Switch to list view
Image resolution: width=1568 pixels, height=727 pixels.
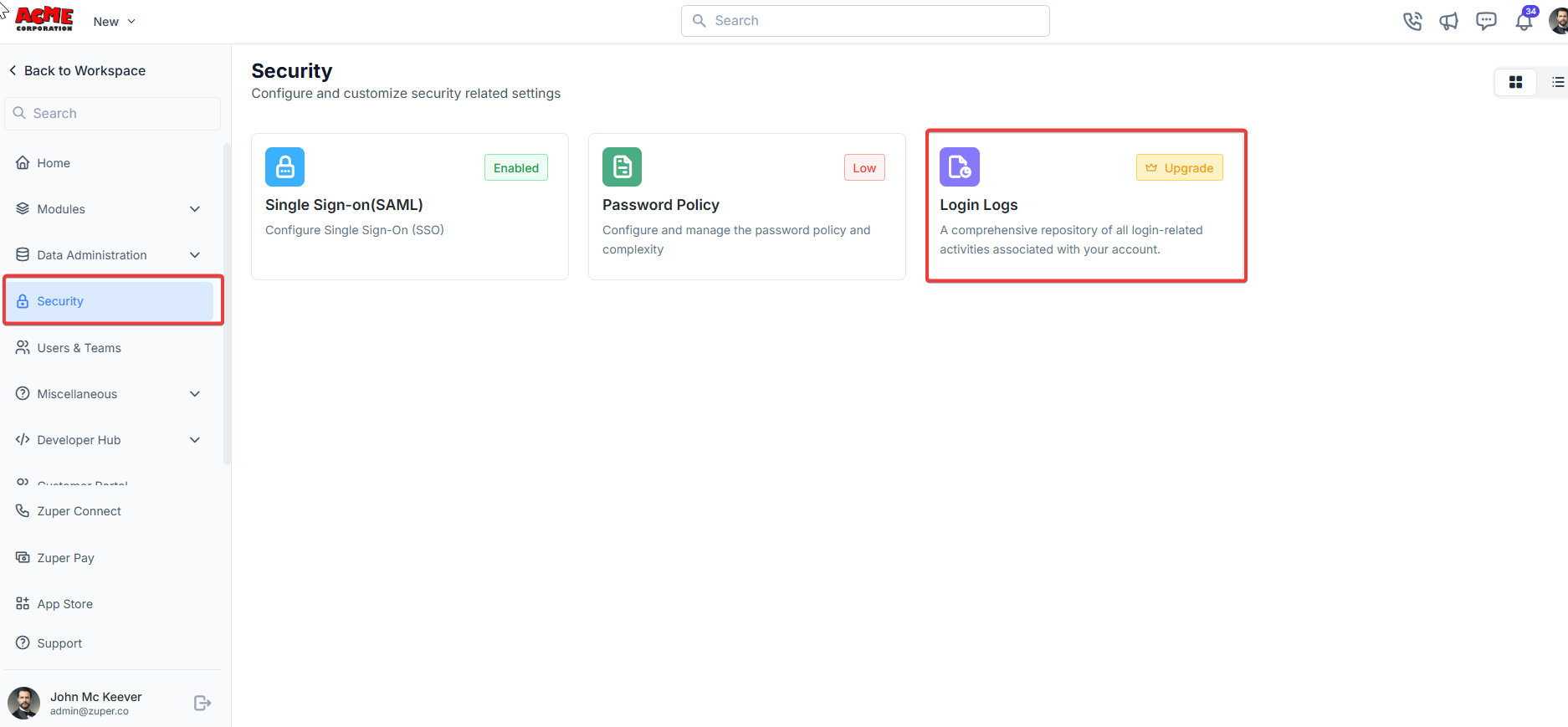pos(1557,82)
